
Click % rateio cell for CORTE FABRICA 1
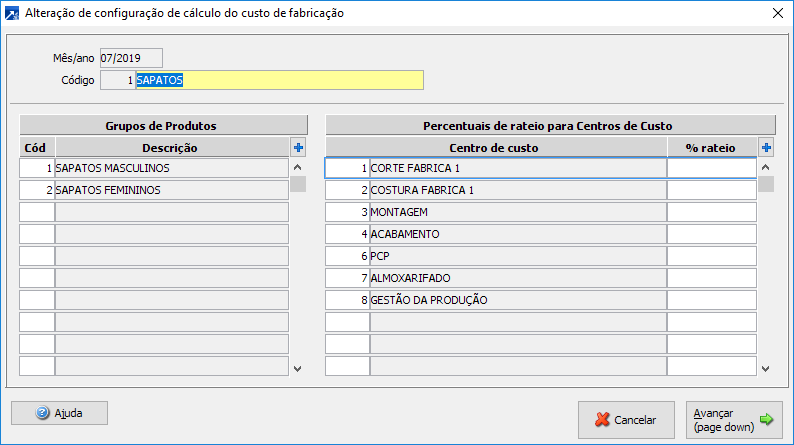(712, 168)
